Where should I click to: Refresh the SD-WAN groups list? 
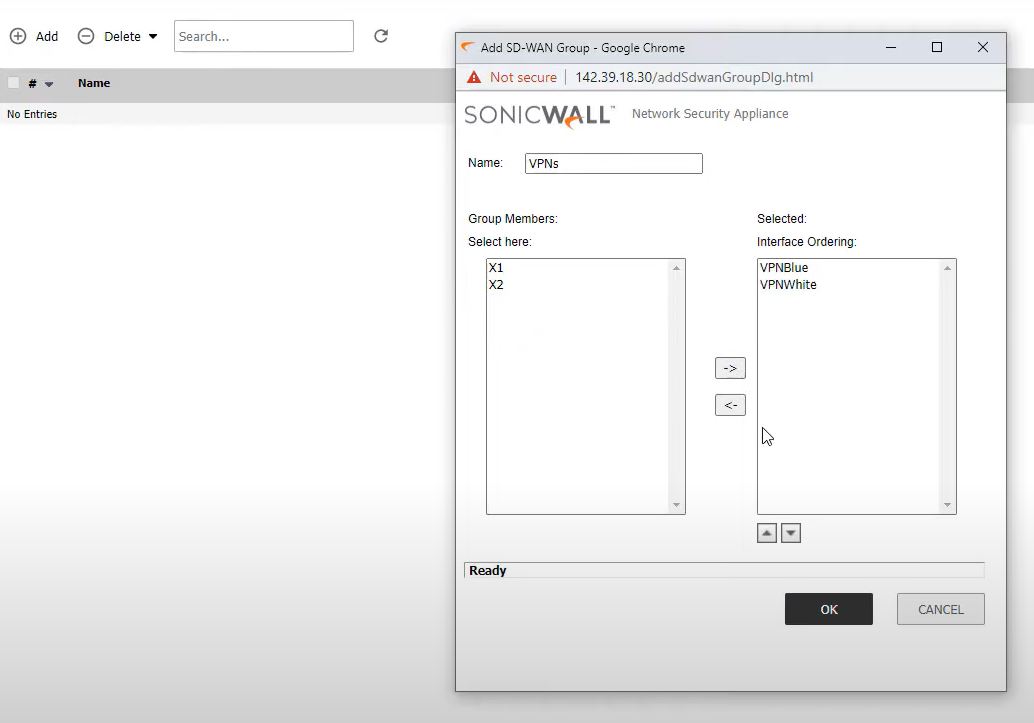(x=381, y=36)
